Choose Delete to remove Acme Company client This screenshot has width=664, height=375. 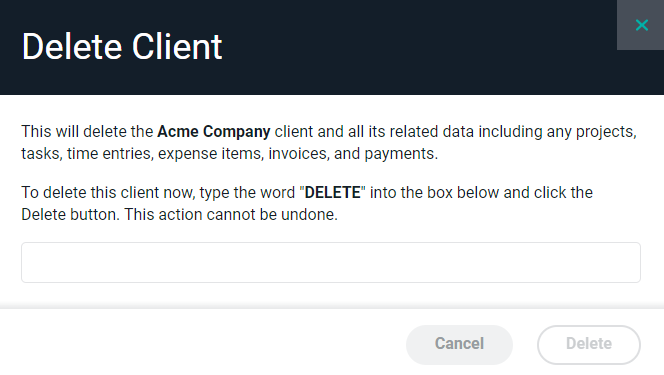click(x=589, y=345)
